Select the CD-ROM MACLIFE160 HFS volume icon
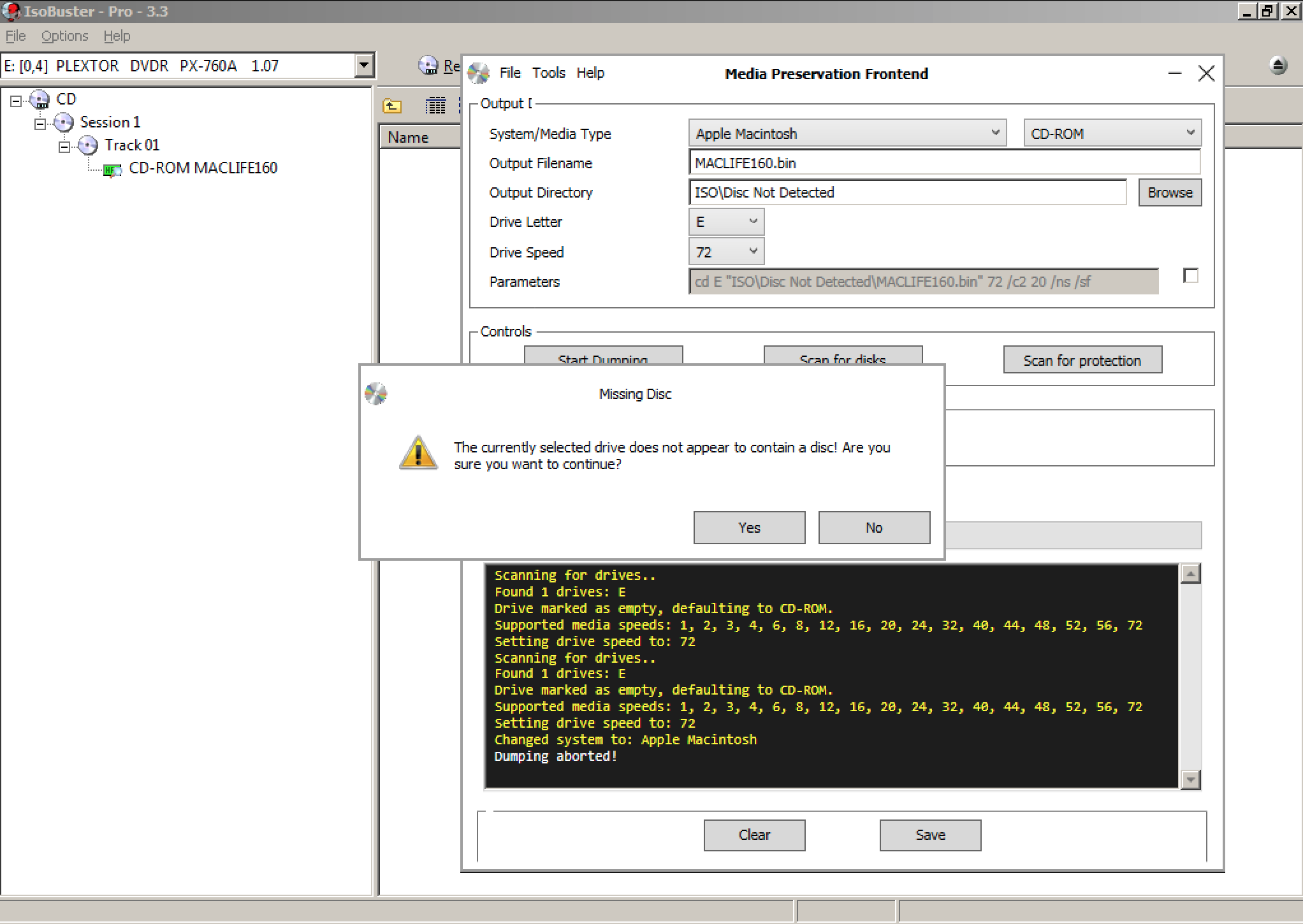The width and height of the screenshot is (1303, 924). pos(112,169)
